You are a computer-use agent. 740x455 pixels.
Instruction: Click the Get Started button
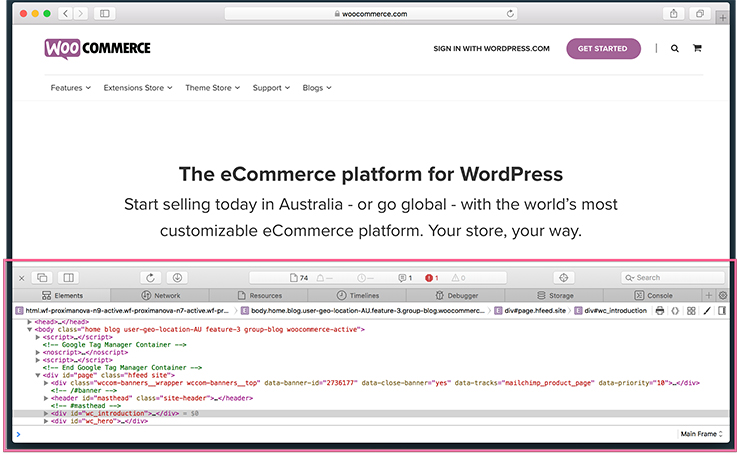tap(603, 48)
